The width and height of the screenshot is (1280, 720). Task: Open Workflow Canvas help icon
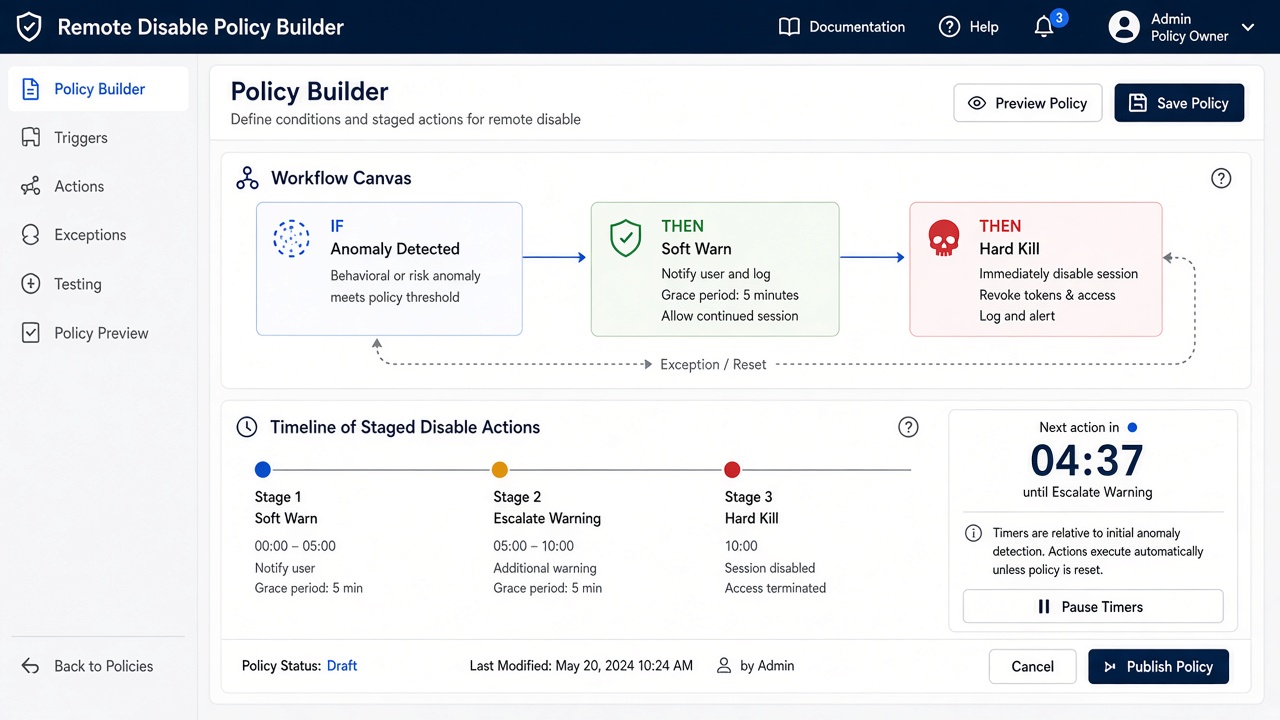1221,178
